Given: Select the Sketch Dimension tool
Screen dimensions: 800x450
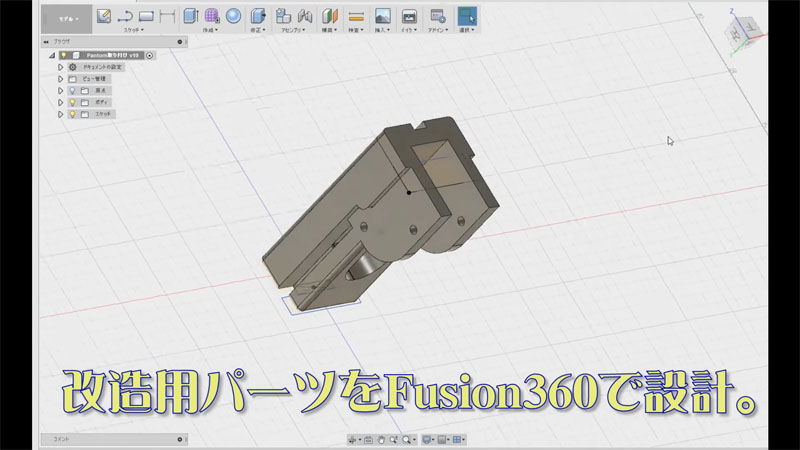Looking at the screenshot, I should (x=167, y=16).
